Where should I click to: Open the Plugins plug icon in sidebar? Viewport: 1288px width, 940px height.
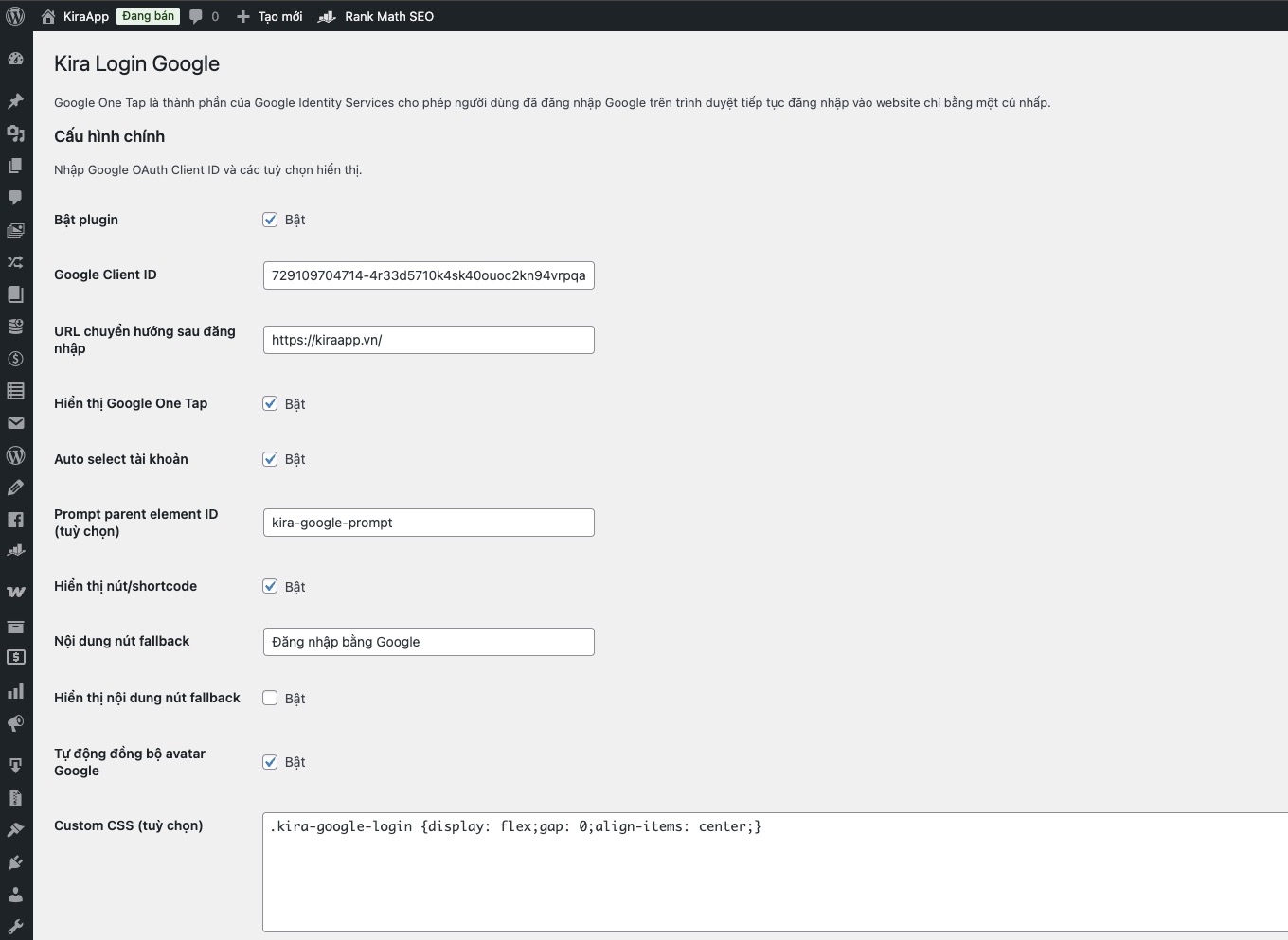[x=15, y=862]
